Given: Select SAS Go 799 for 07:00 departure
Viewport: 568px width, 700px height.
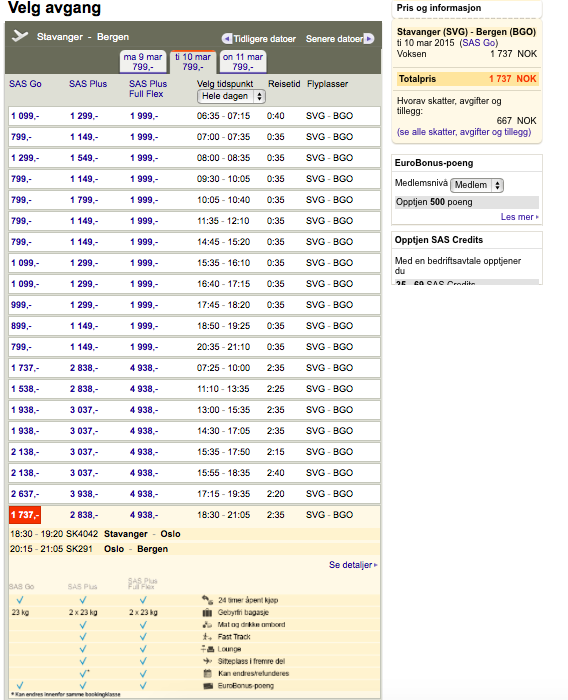Looking at the screenshot, I should click(21, 137).
